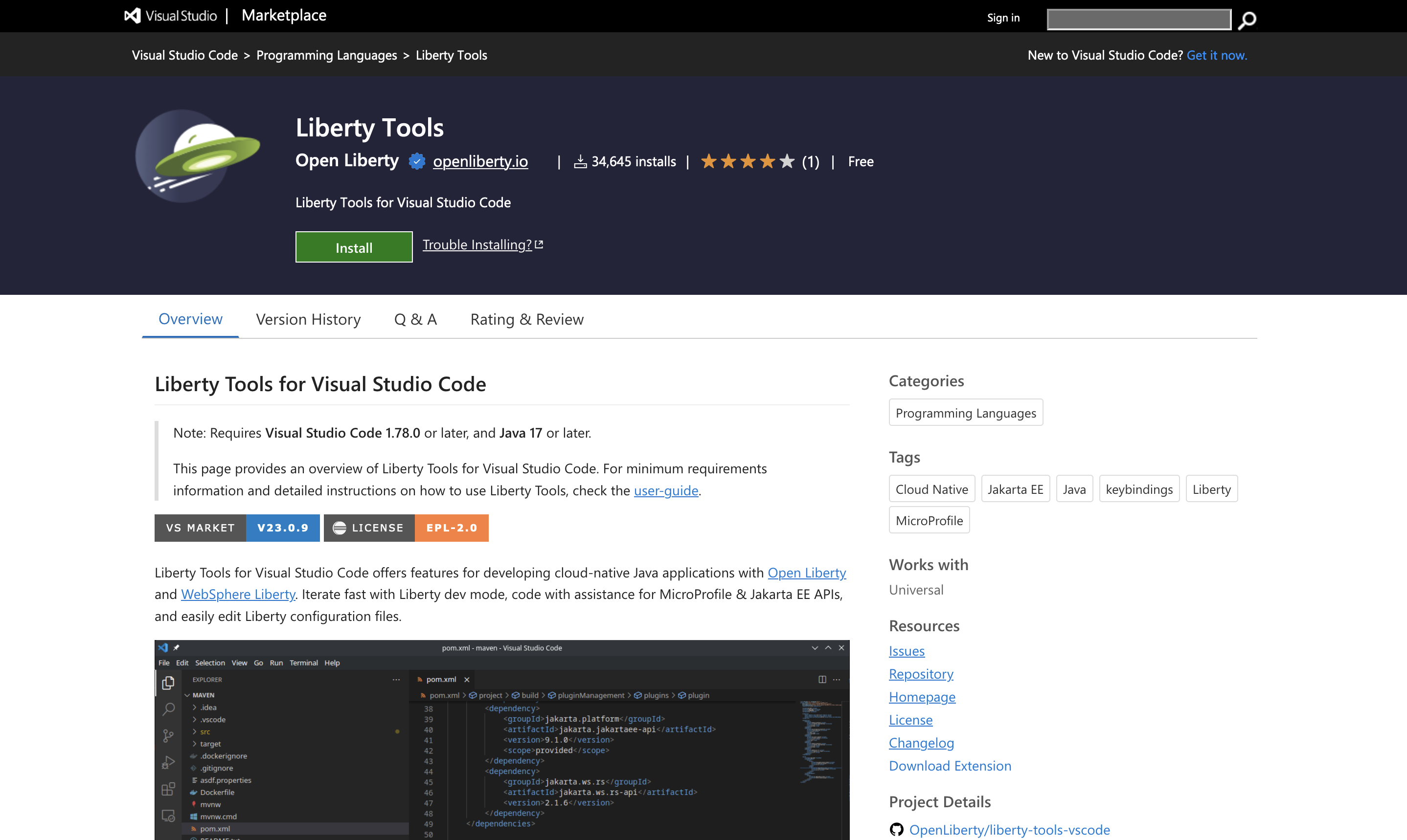
Task: Expand the Programming Languages category tag
Action: [965, 411]
